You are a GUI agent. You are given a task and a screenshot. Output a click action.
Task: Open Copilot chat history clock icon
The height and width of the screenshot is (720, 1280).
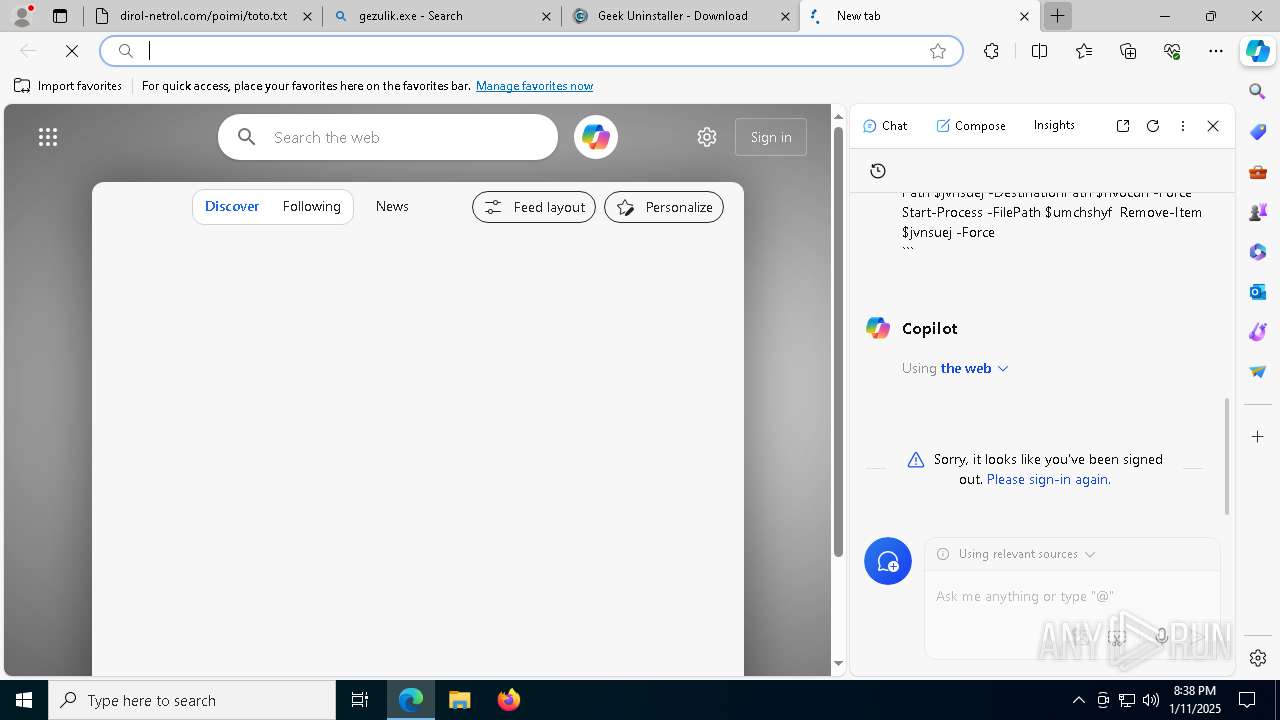coord(878,171)
